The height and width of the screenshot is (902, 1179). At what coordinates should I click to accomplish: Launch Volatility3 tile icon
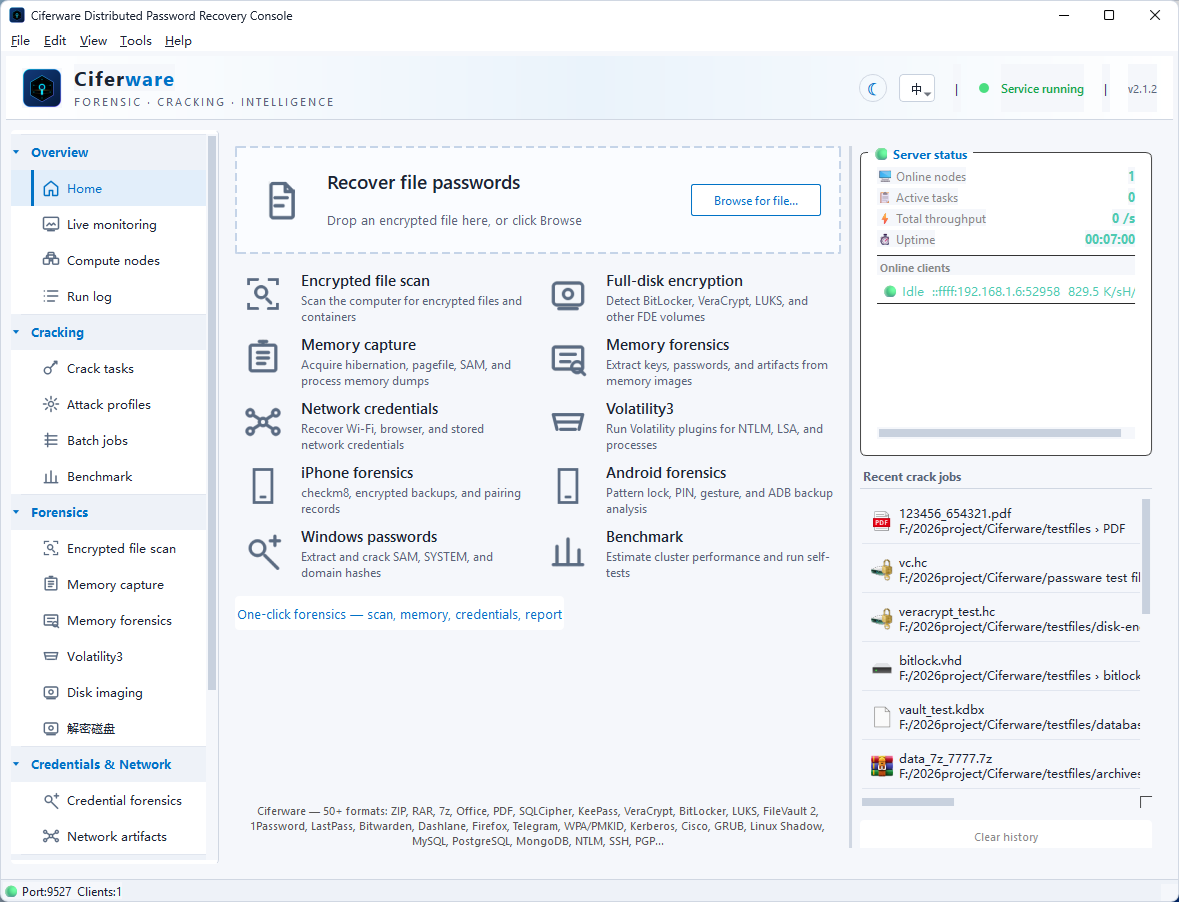click(568, 422)
